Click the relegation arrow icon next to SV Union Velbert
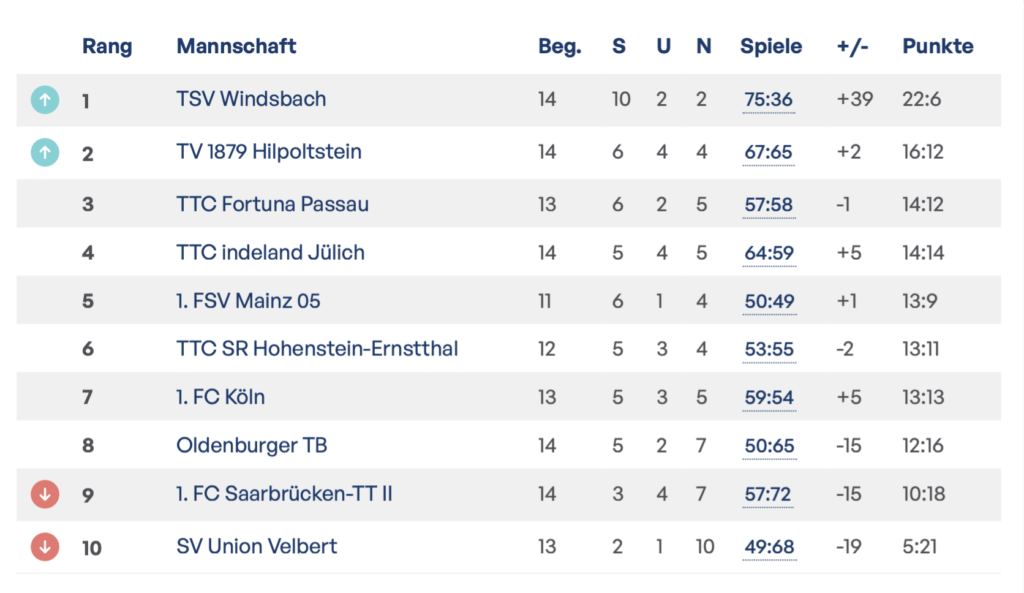Image resolution: width=1024 pixels, height=593 pixels. pos(45,547)
